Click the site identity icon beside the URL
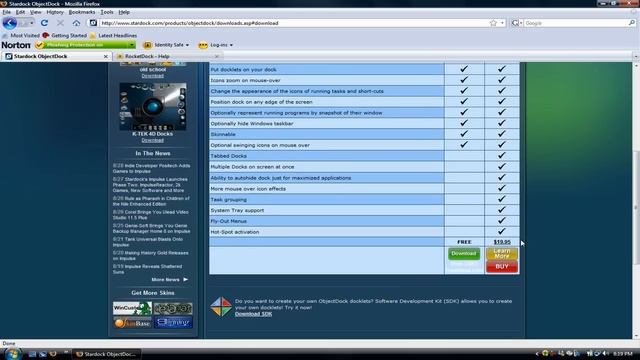This screenshot has width=640, height=360. (x=93, y=23)
